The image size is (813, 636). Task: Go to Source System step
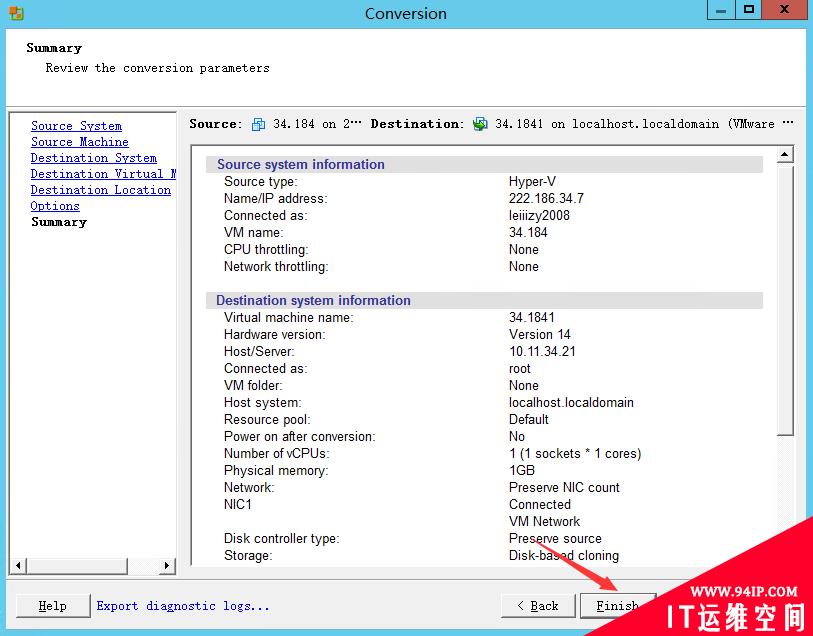(x=76, y=126)
